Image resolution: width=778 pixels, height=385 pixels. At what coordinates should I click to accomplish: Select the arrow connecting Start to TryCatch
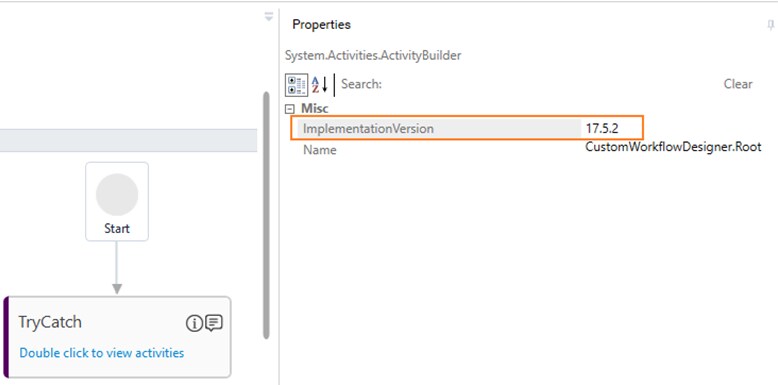(117, 268)
